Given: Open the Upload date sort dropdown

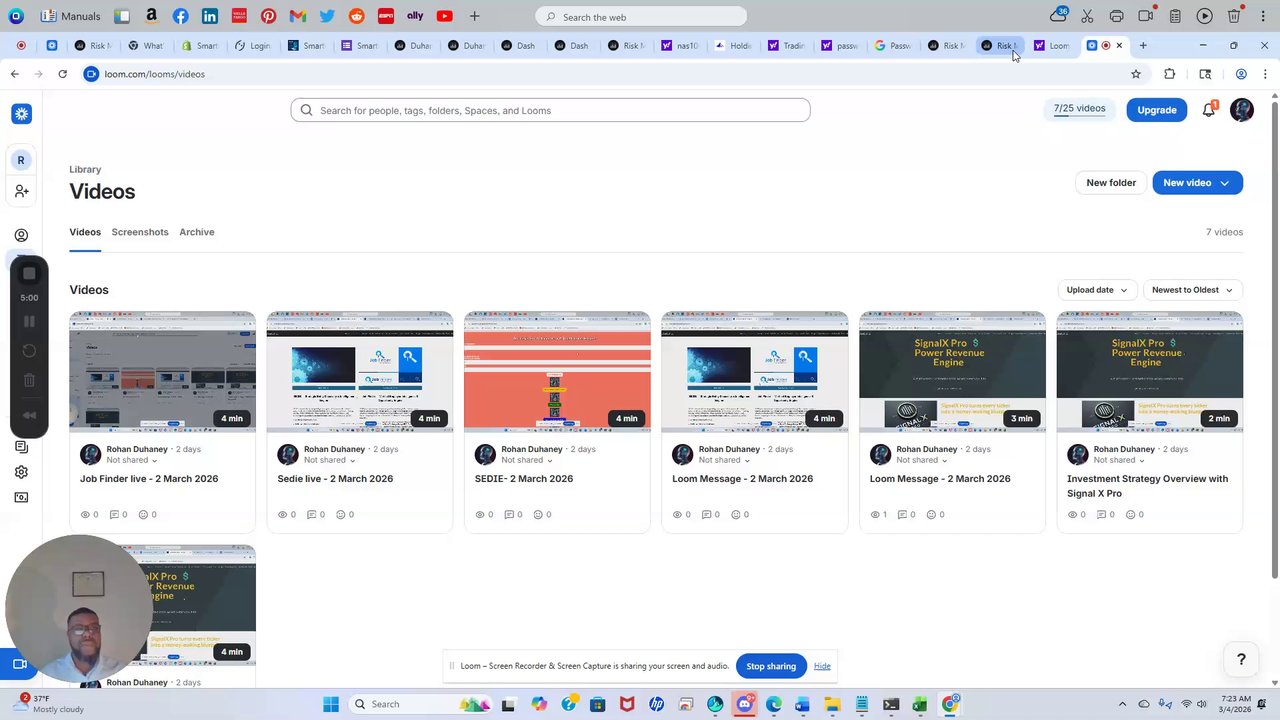Looking at the screenshot, I should [x=1097, y=290].
